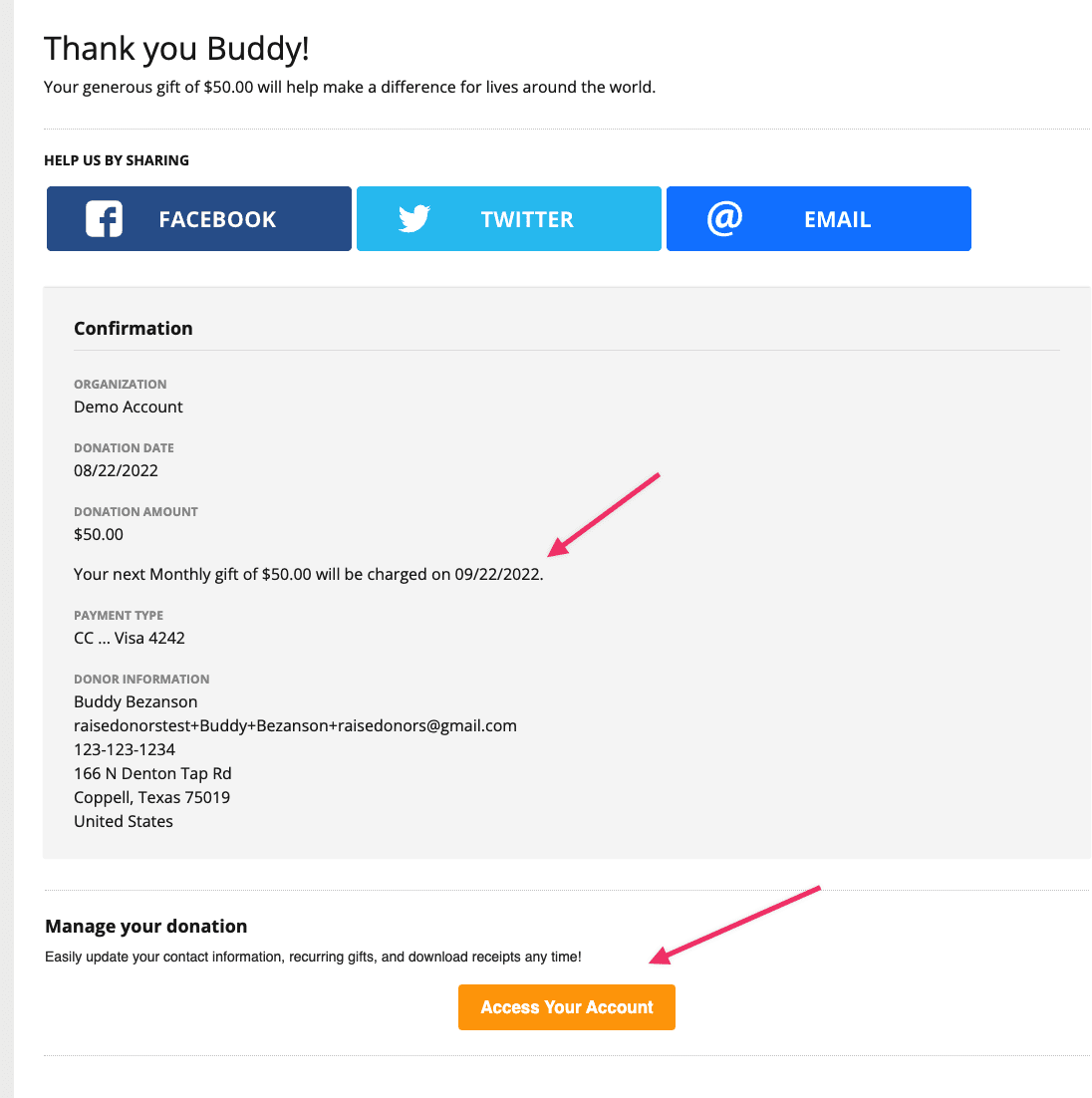Screen dimensions: 1092x1098
Task: Click the "Thank you Buddy!" heading
Action: pyautogui.click(x=176, y=49)
